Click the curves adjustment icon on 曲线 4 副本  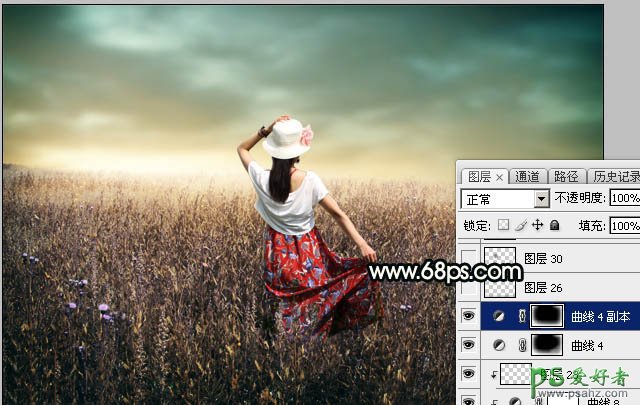click(496, 317)
